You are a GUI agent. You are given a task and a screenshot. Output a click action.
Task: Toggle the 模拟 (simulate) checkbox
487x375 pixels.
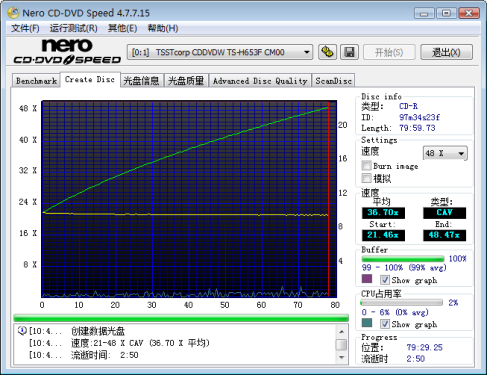pyautogui.click(x=367, y=178)
